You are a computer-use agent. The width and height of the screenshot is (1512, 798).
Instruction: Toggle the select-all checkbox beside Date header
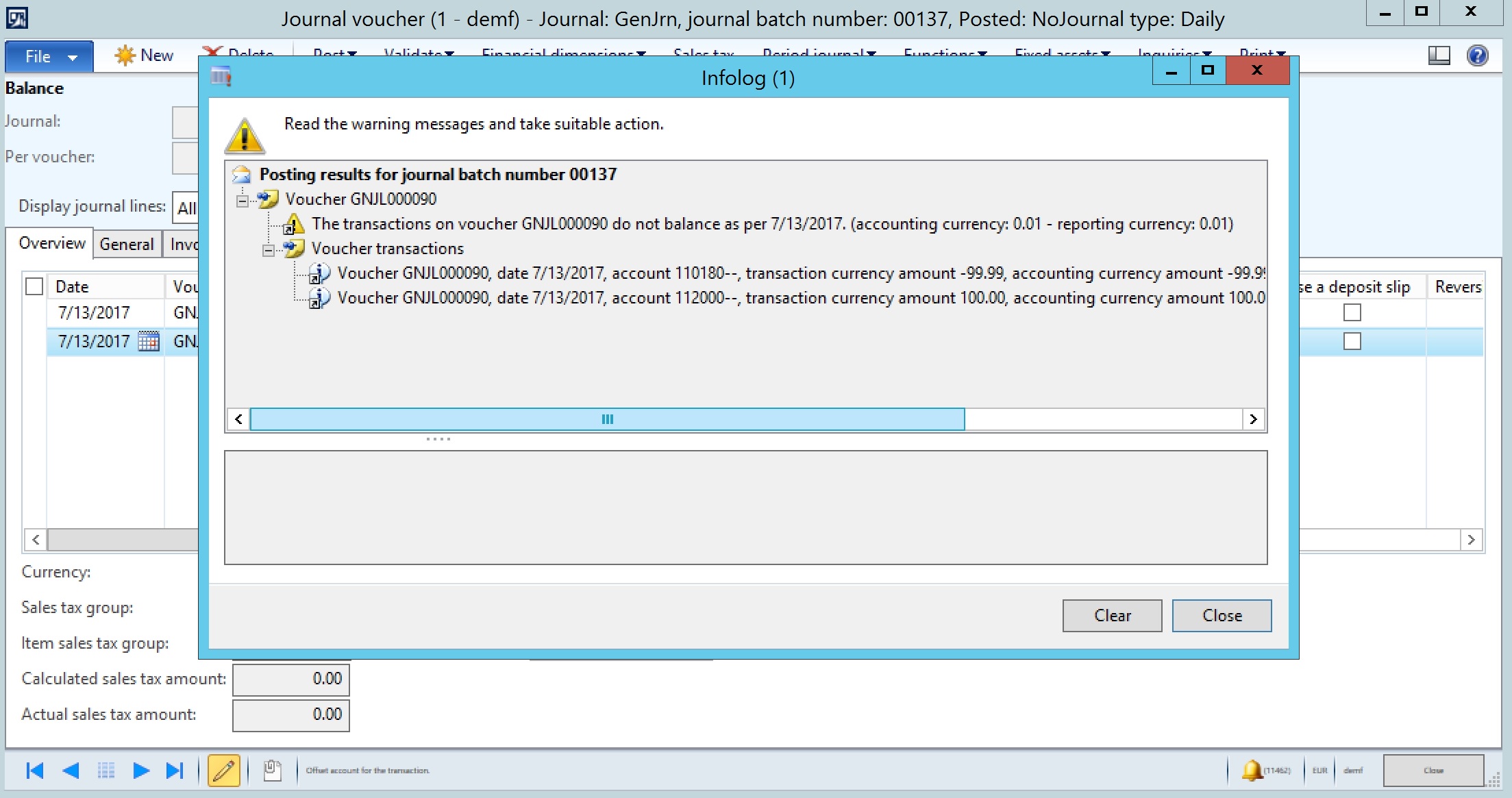click(34, 286)
